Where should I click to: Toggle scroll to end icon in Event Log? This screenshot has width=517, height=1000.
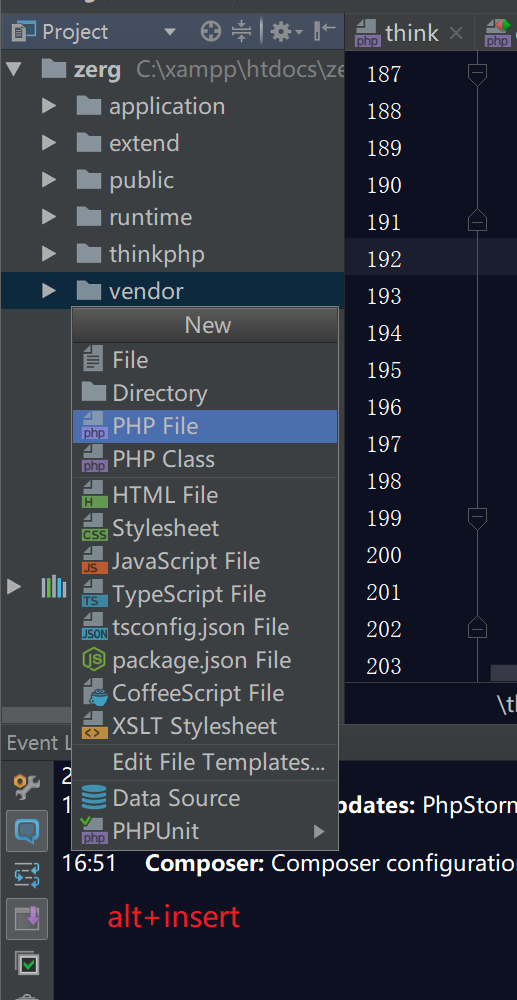27,918
